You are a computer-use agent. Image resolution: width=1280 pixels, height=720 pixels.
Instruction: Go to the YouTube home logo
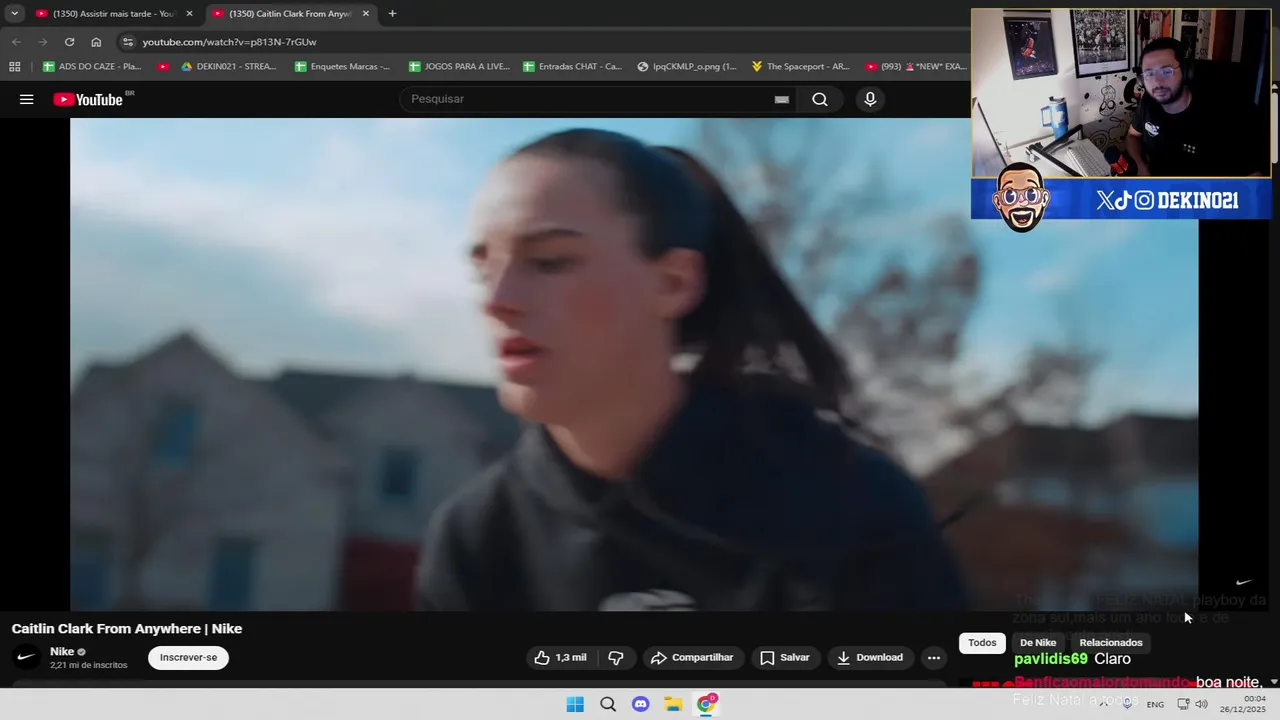click(88, 99)
